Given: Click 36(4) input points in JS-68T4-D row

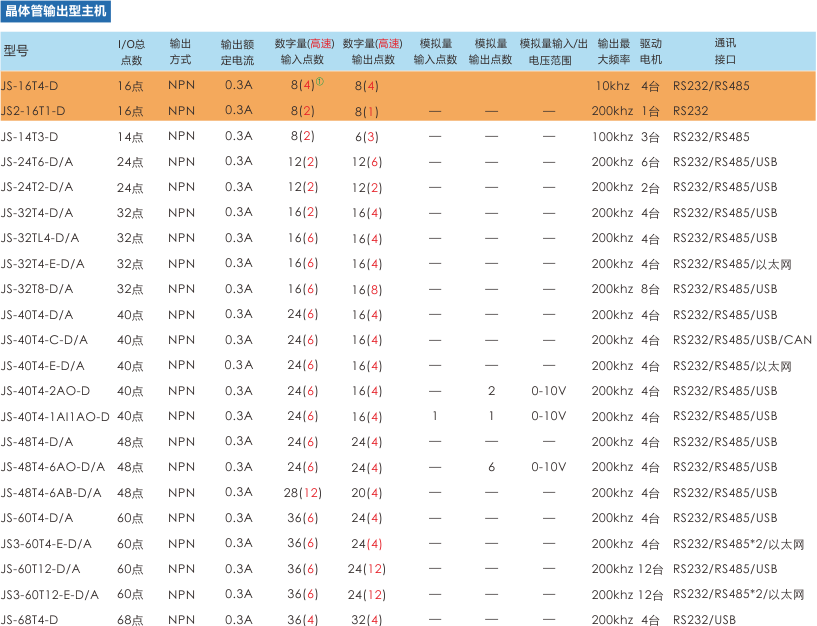Looking at the screenshot, I should 303,620.
